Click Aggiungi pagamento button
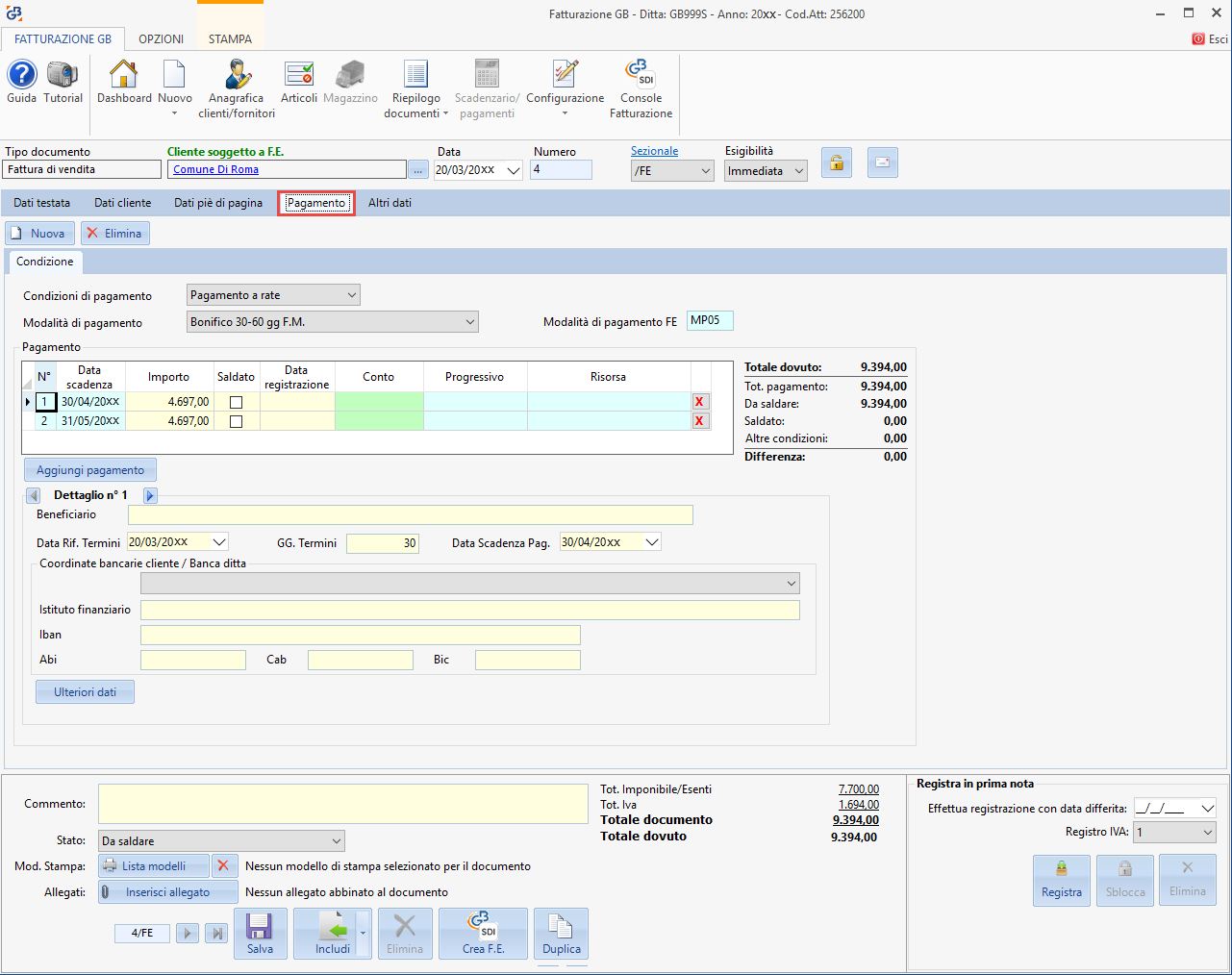This screenshot has height=975, width=1232. (x=90, y=470)
